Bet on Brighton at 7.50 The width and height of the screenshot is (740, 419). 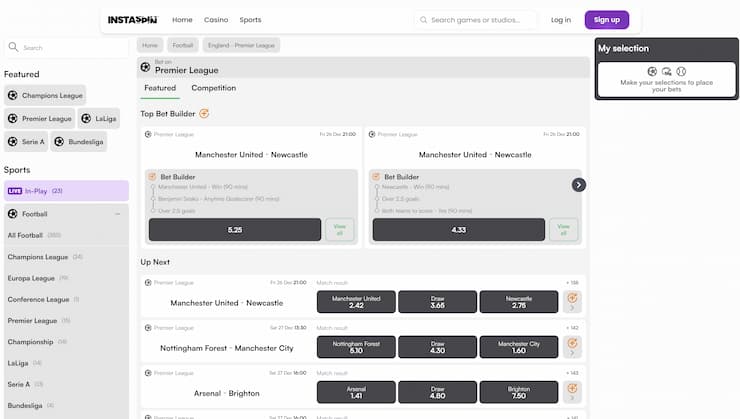click(x=519, y=392)
